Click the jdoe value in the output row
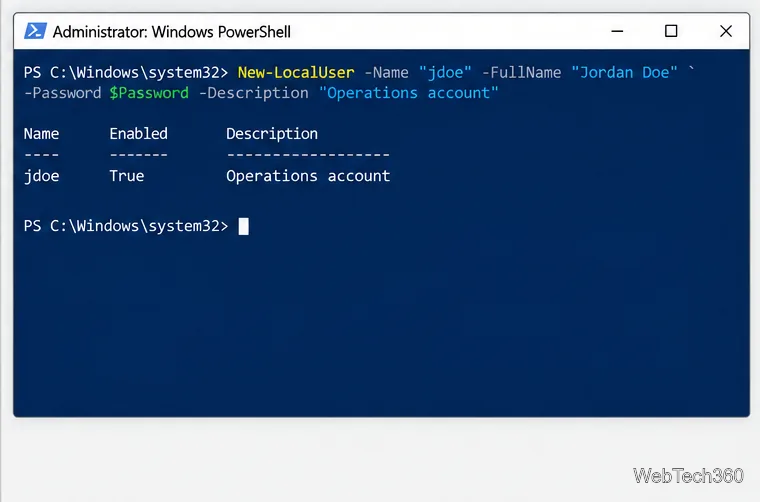 [x=42, y=176]
